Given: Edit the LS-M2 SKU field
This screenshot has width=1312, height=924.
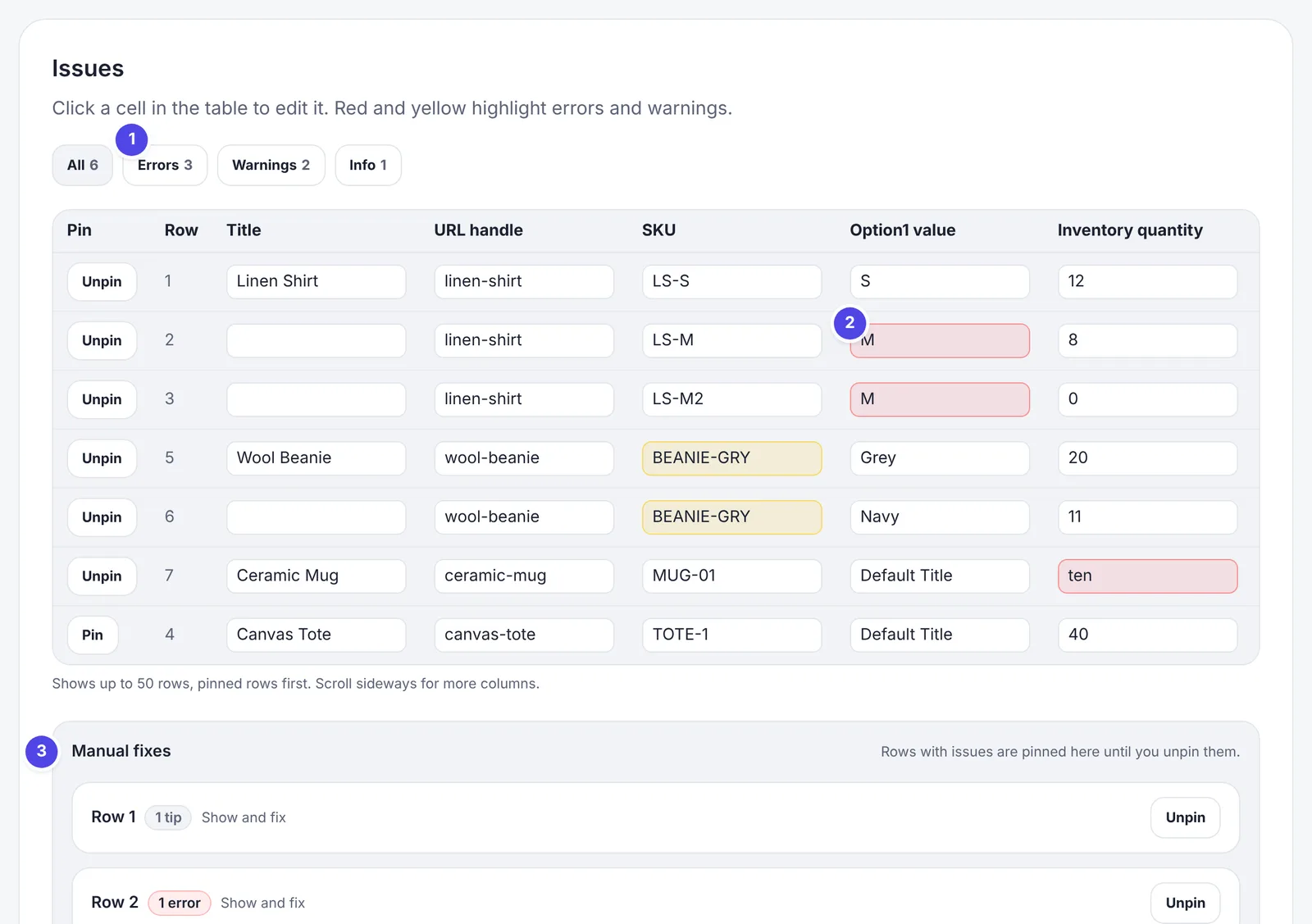Looking at the screenshot, I should pyautogui.click(x=732, y=399).
